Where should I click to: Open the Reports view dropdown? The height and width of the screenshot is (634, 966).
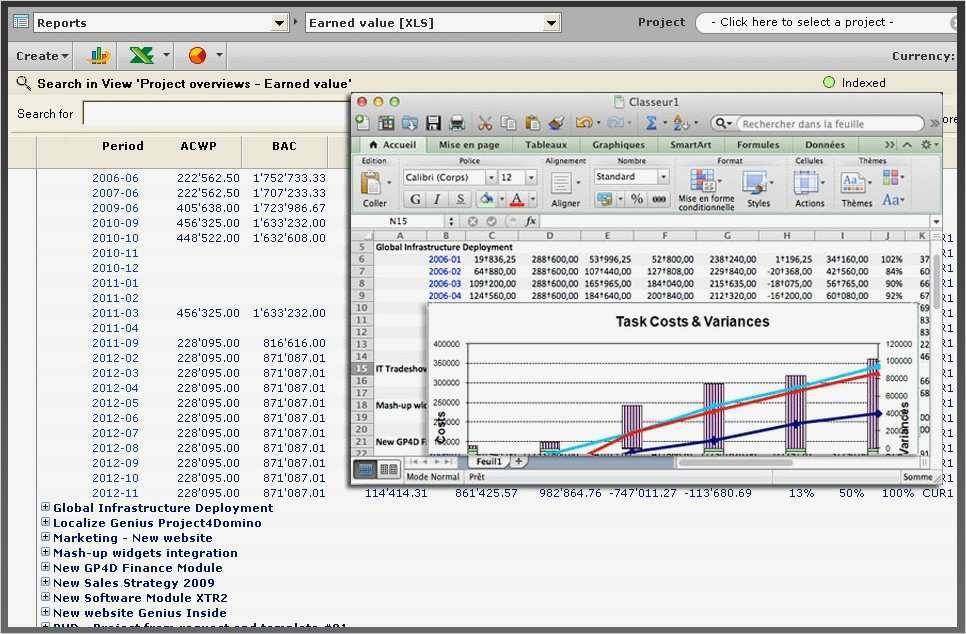click(279, 23)
